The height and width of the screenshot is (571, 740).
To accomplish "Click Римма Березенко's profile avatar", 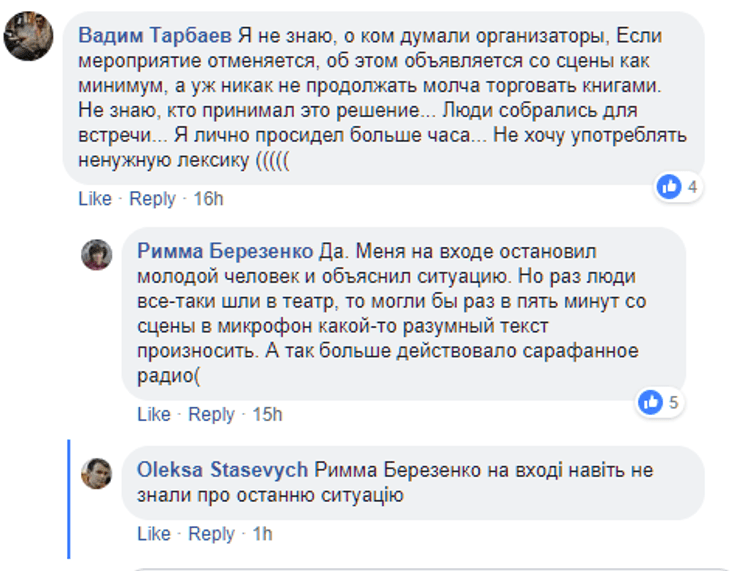I will (96, 254).
